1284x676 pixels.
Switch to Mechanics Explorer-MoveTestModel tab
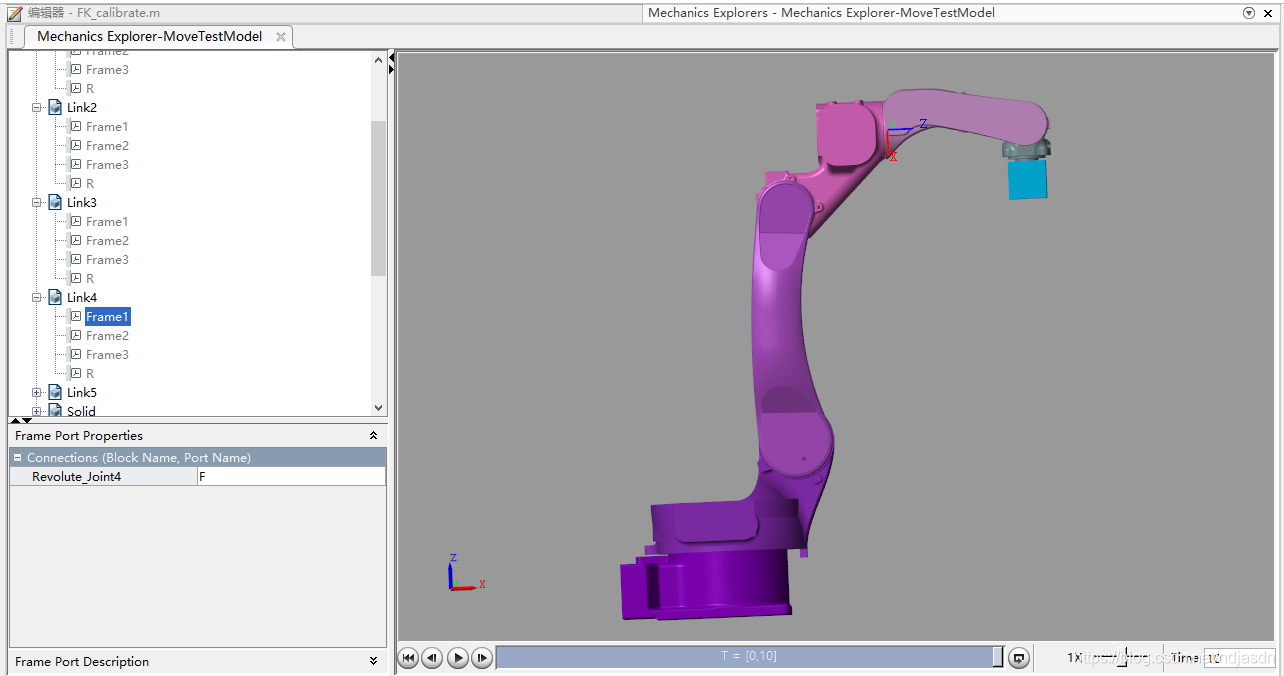click(150, 36)
